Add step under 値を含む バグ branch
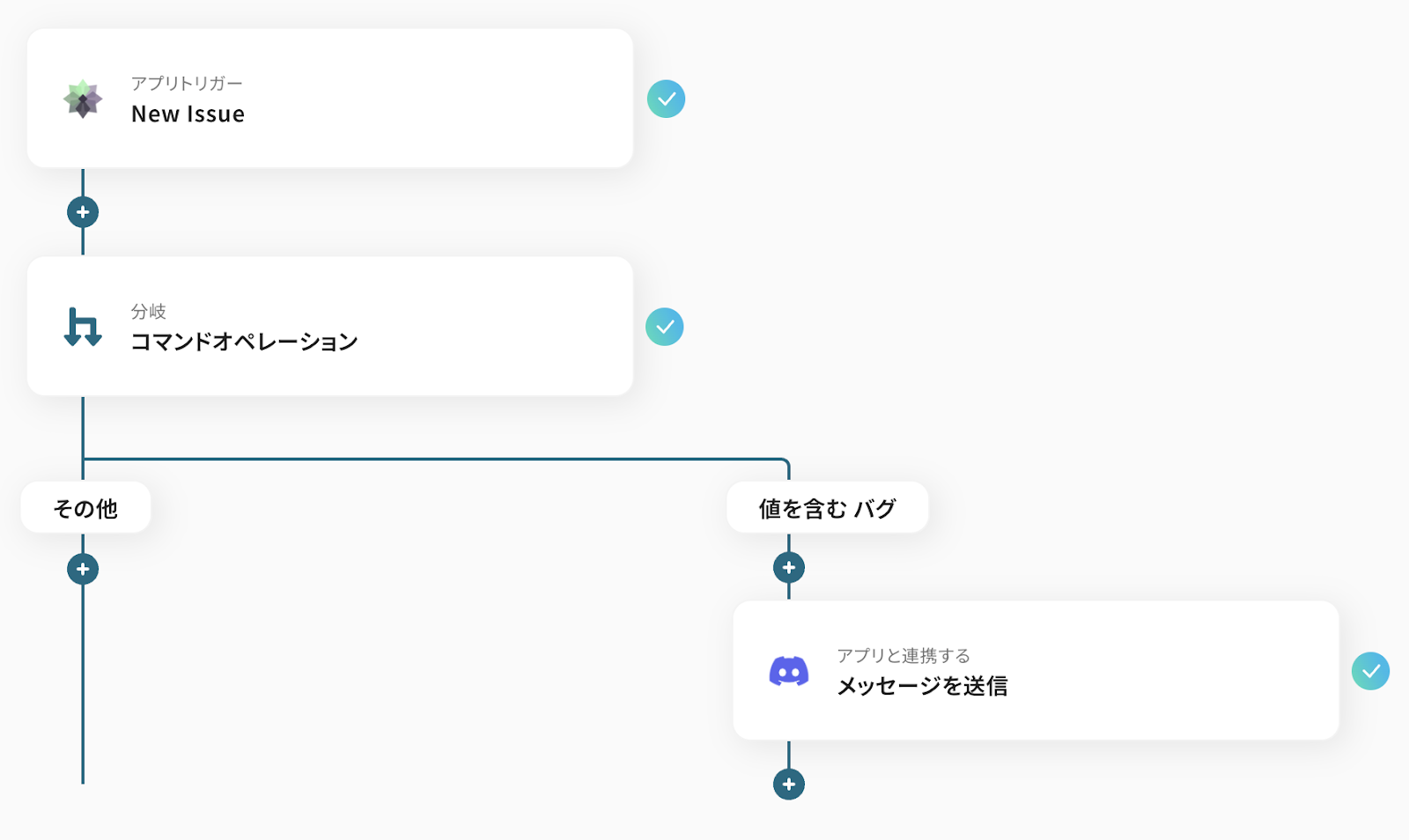 click(789, 568)
